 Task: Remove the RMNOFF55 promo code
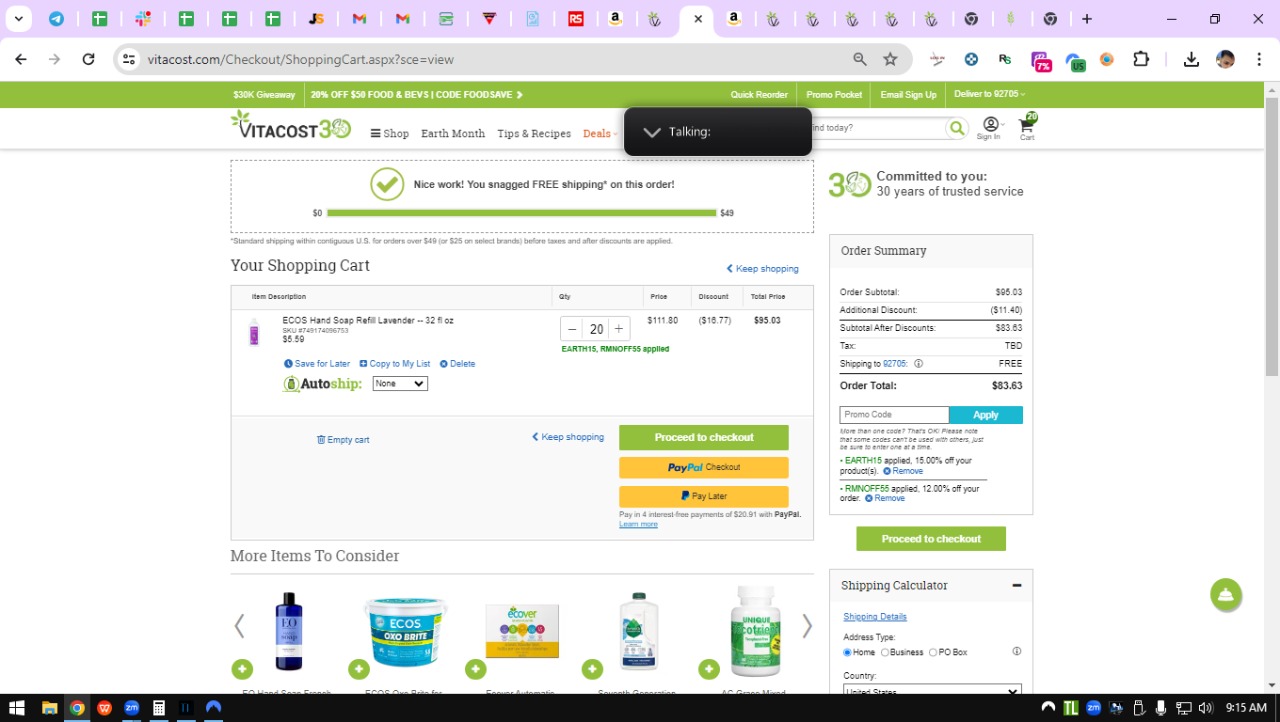(x=885, y=498)
